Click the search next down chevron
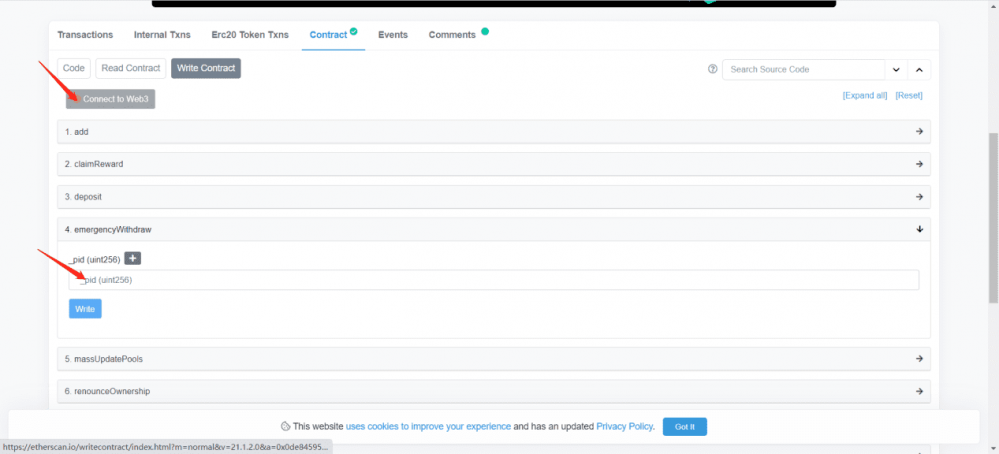This screenshot has width=999, height=454. tap(896, 69)
